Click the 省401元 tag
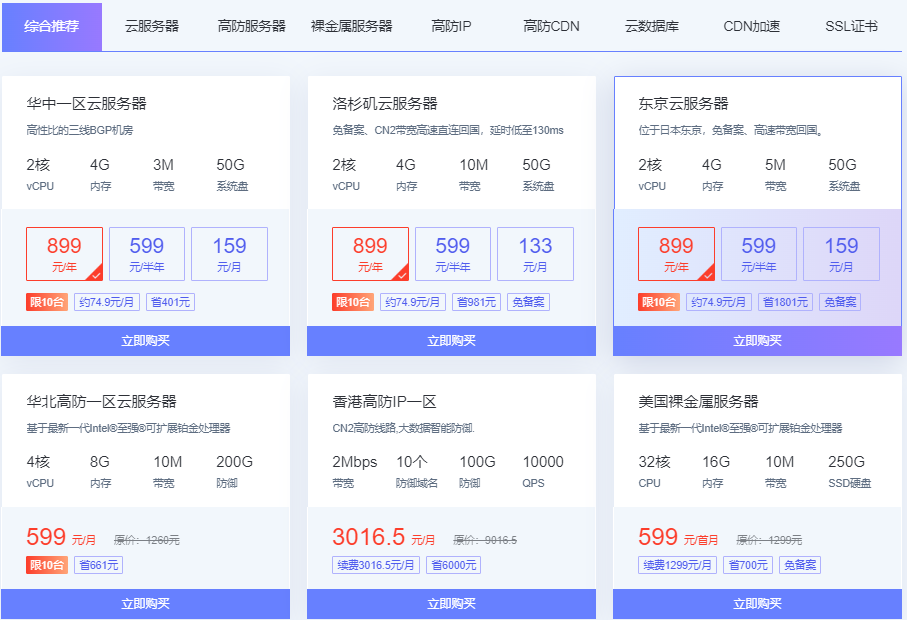 tap(171, 302)
